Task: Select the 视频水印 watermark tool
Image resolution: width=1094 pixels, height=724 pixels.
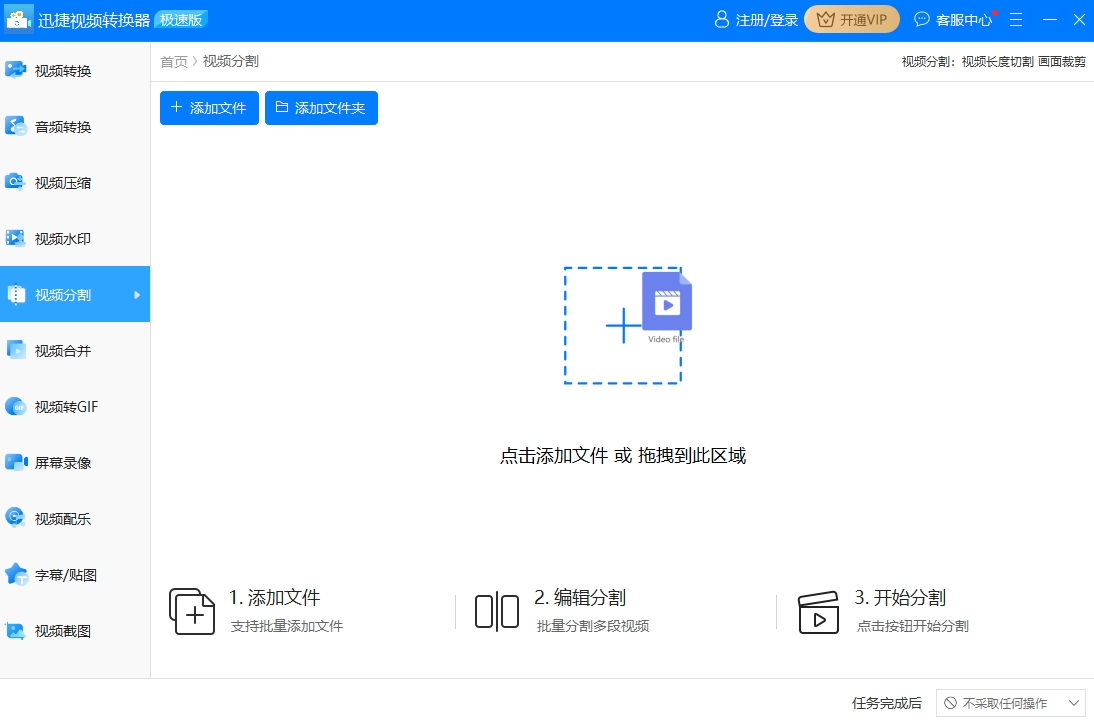Action: click(60, 238)
